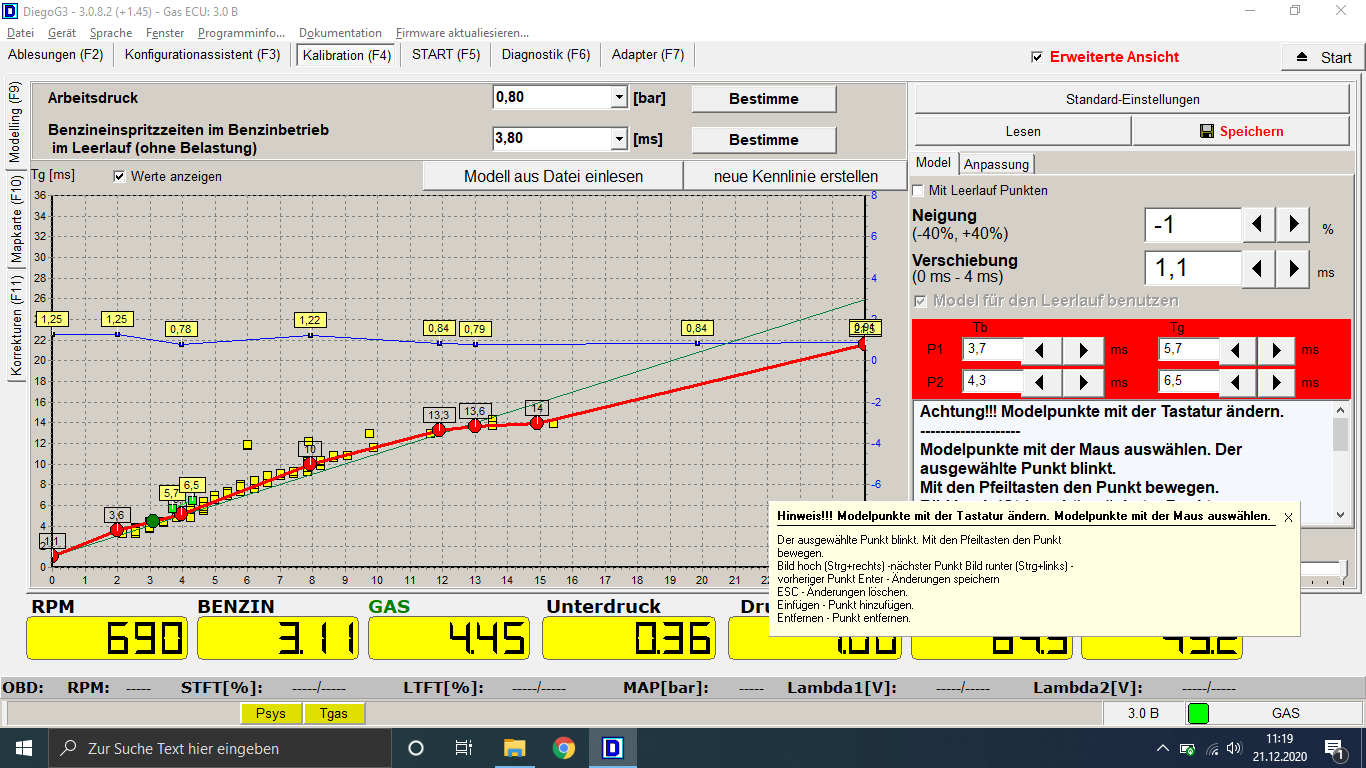
Task: Toggle Erweiterte Ansicht checkbox
Action: click(x=1037, y=57)
